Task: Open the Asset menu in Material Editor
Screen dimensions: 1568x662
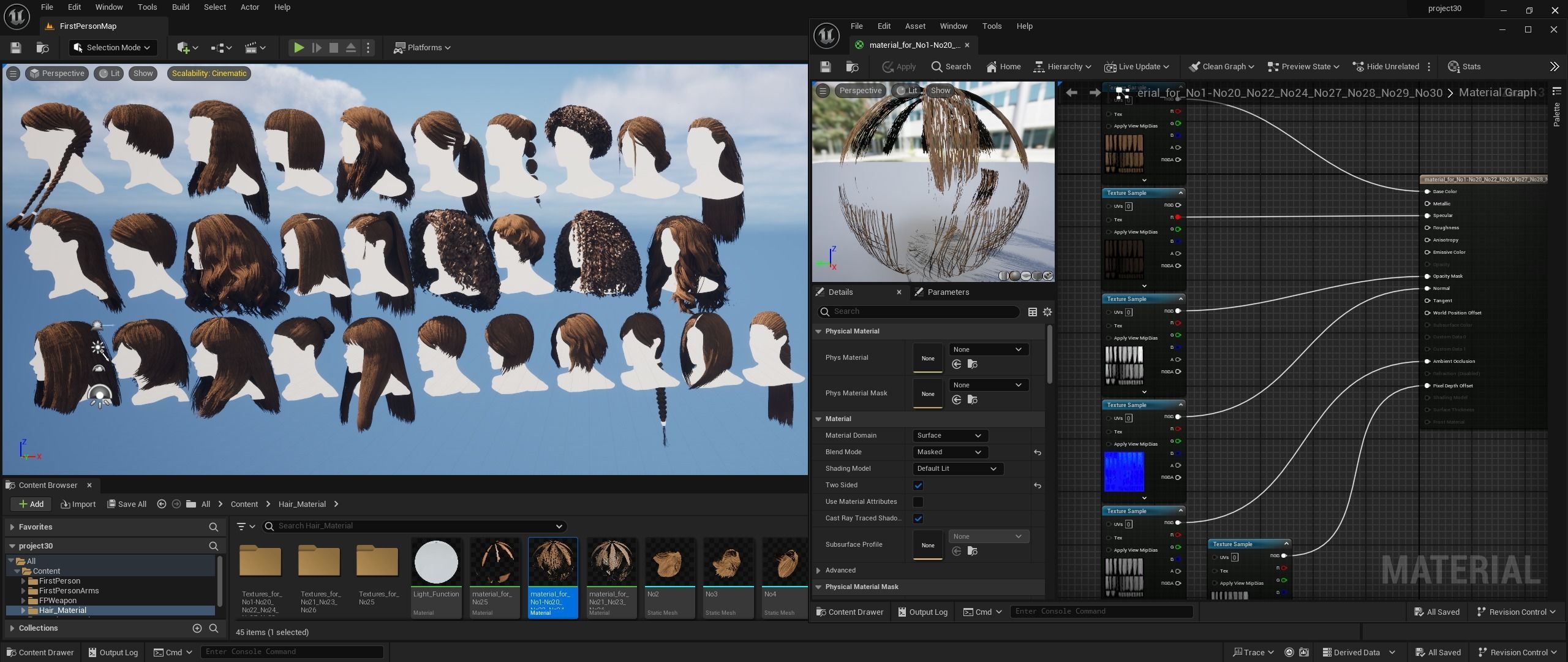Action: coord(914,26)
